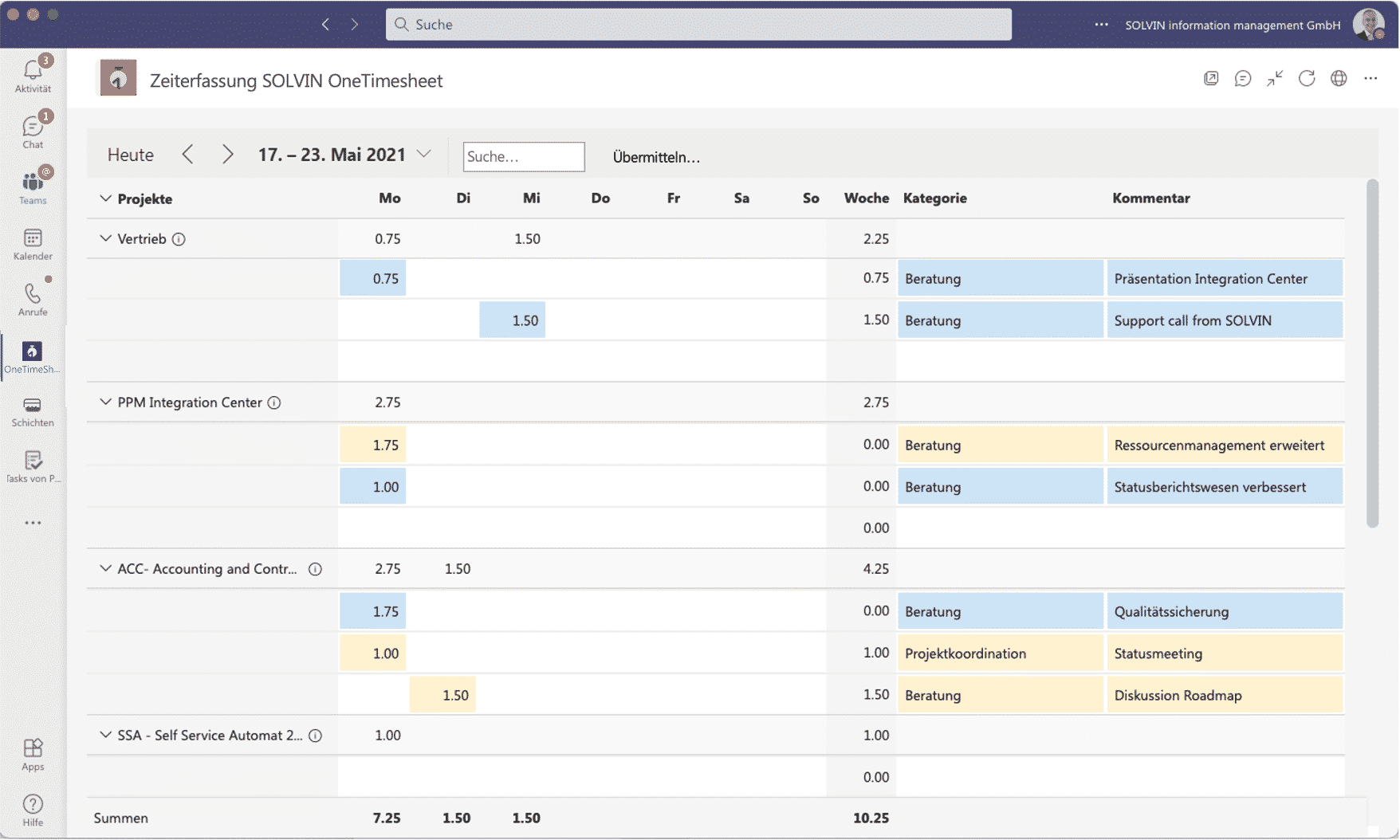Image resolution: width=1400 pixels, height=840 pixels.
Task: Open the website globe icon
Action: click(1339, 78)
